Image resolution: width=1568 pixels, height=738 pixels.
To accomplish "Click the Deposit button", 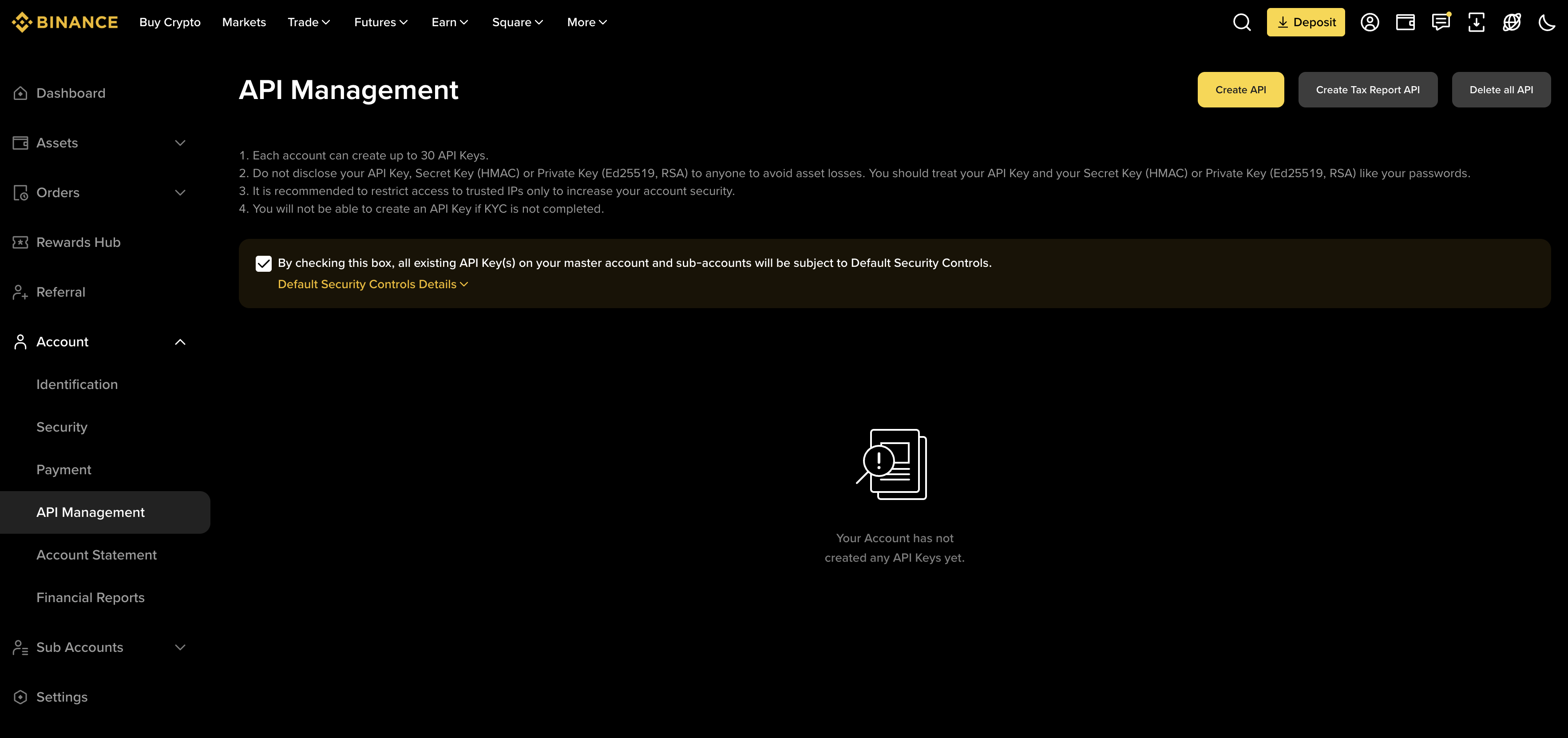I will (x=1306, y=22).
